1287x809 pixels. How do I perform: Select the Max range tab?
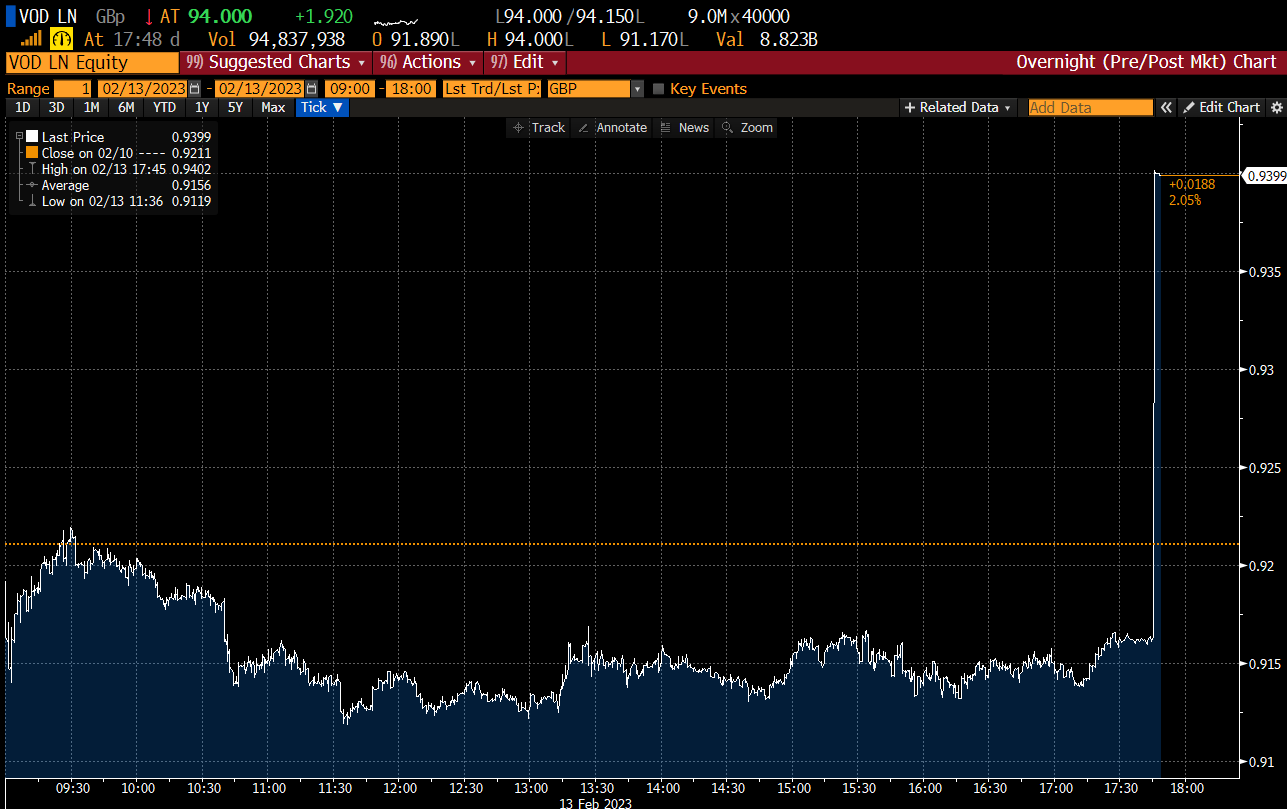pyautogui.click(x=273, y=107)
